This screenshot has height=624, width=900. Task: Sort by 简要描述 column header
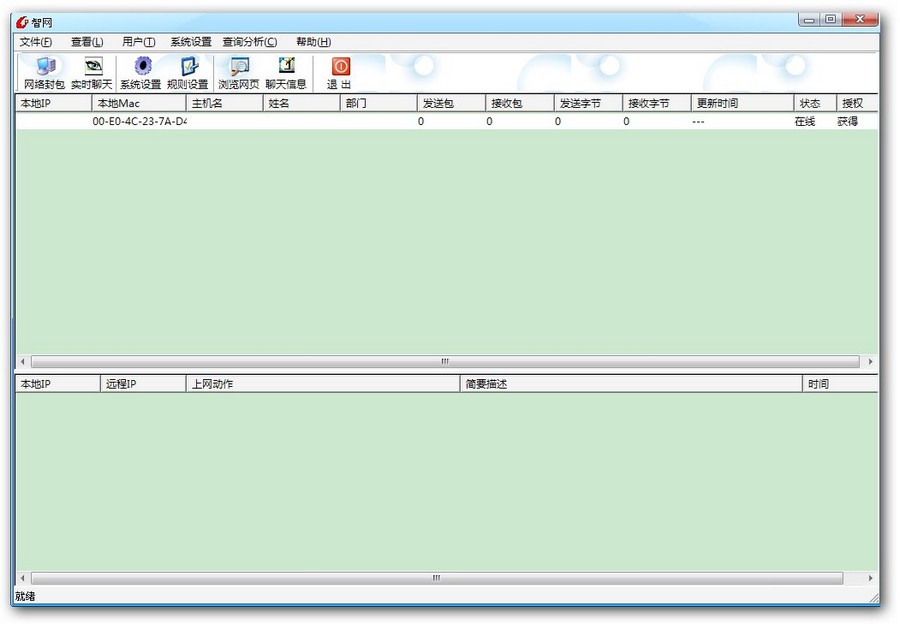tap(631, 384)
